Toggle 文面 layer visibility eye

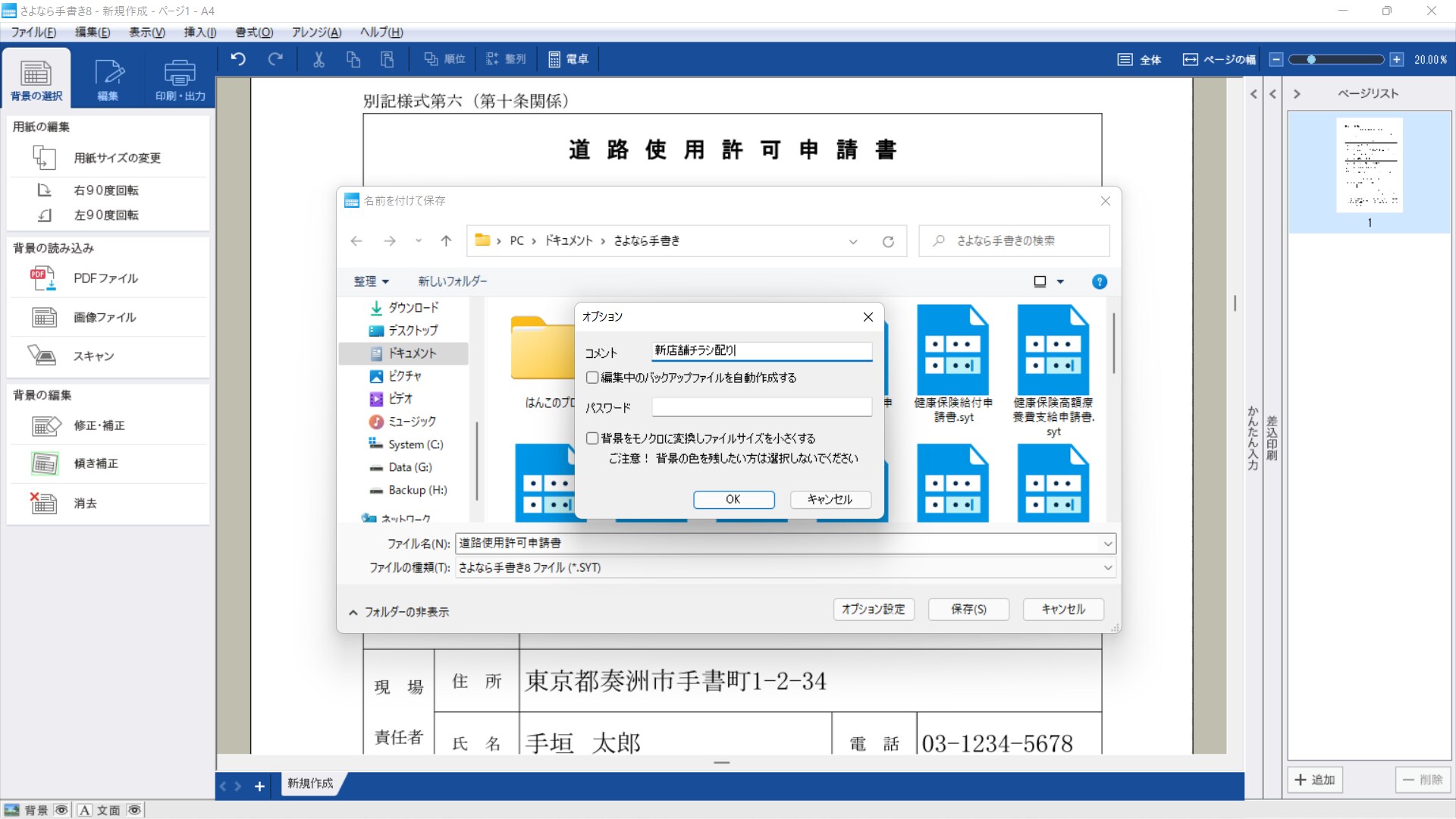(x=134, y=810)
